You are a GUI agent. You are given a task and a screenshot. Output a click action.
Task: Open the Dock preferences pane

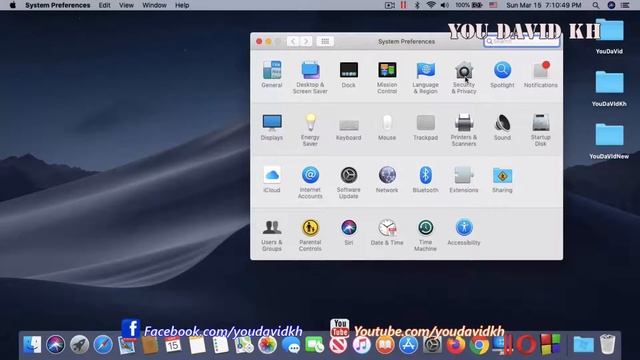[x=349, y=74]
